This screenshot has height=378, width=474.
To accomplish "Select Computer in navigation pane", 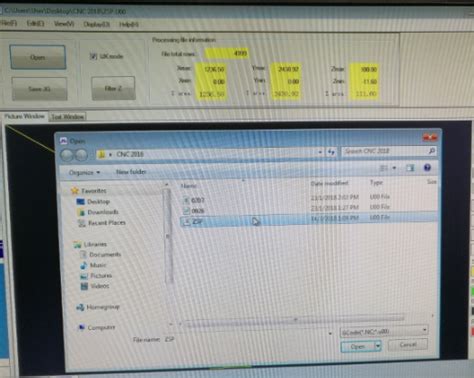I will 97,328.
